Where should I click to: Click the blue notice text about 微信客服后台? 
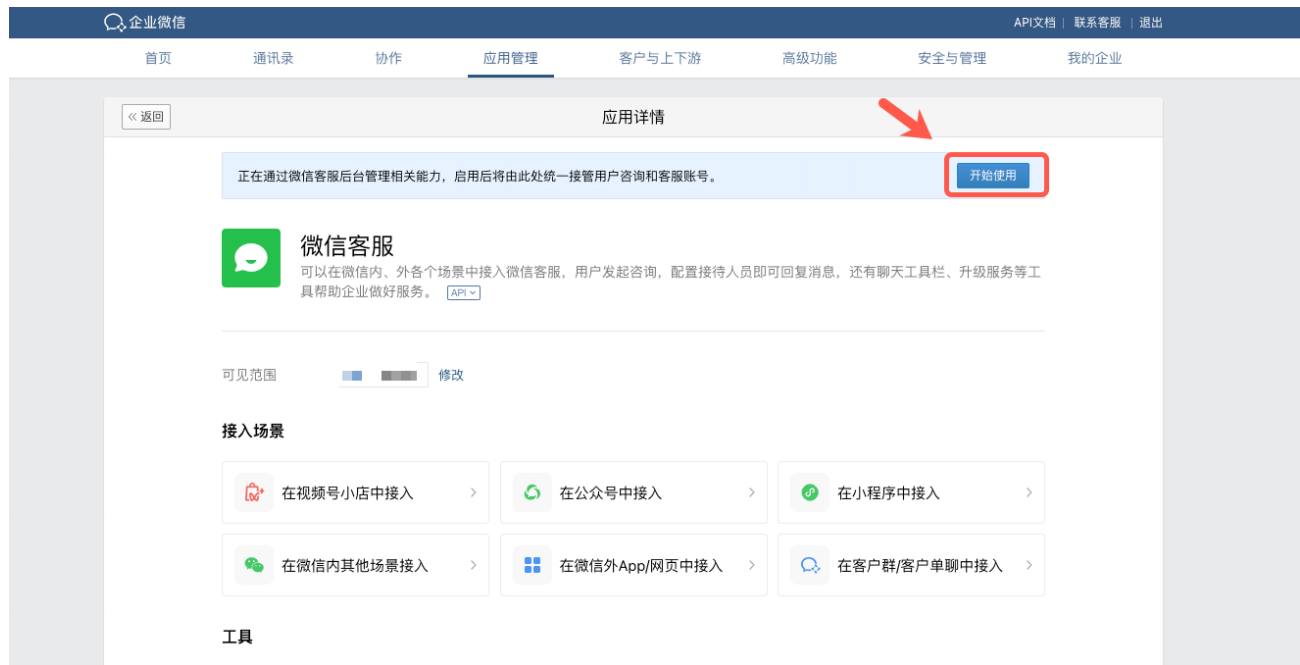click(477, 176)
